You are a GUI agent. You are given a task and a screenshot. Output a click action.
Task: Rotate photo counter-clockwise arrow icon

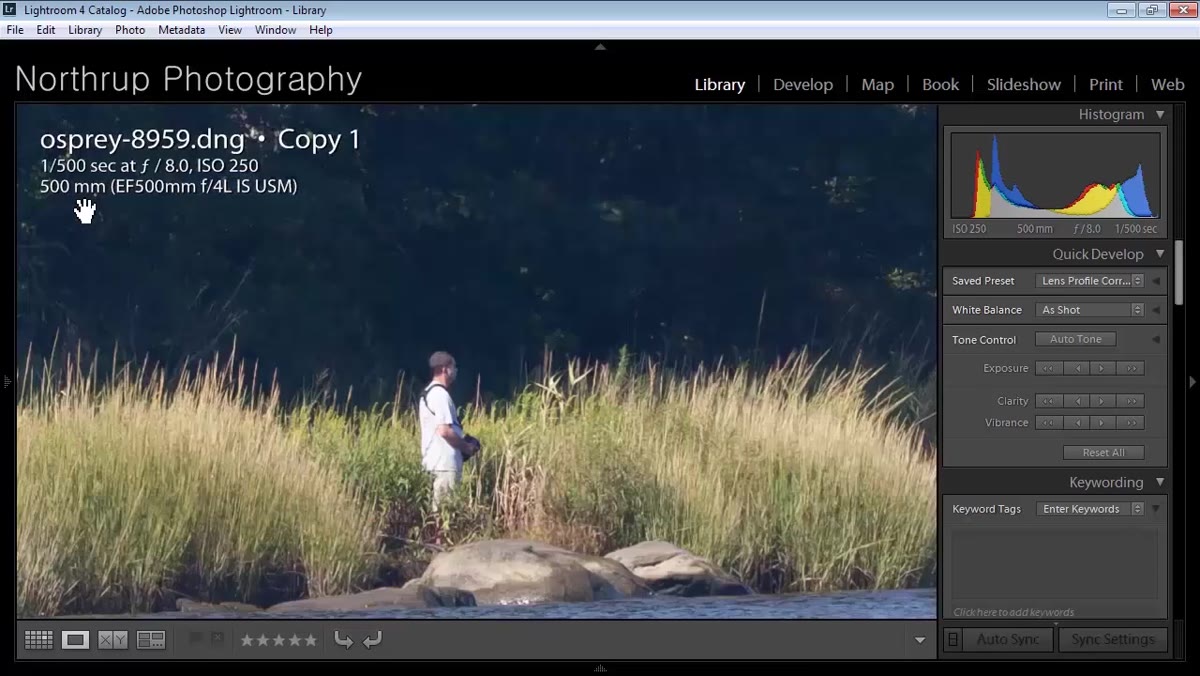click(344, 640)
